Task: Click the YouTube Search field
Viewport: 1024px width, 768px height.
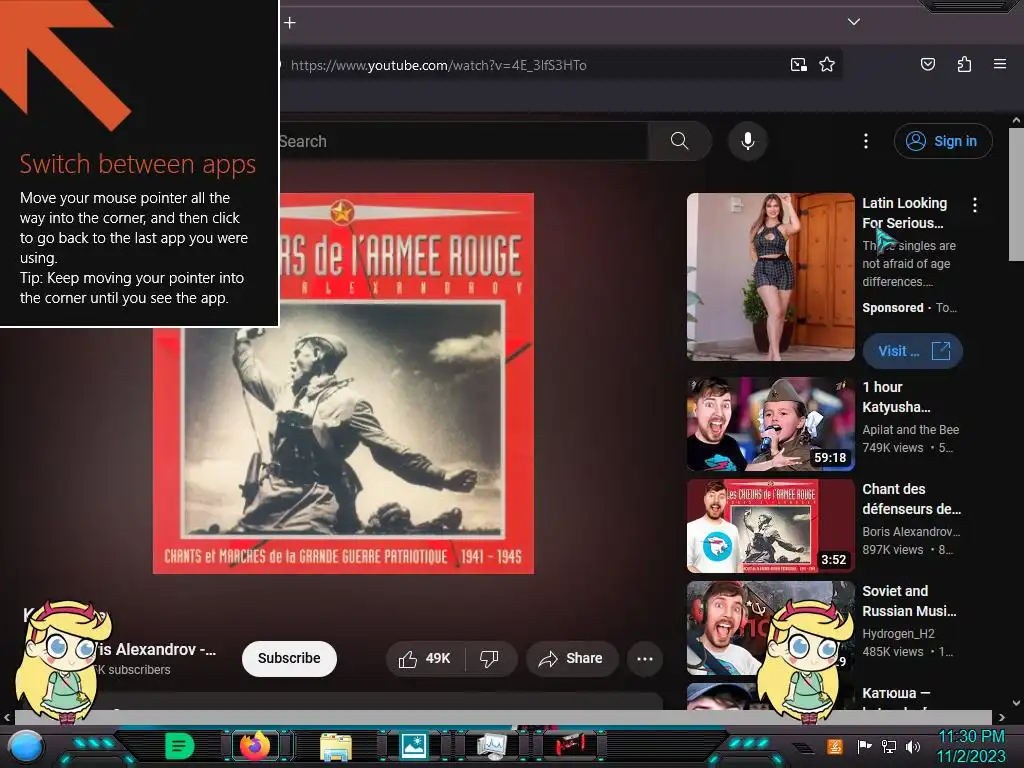Action: click(x=464, y=141)
